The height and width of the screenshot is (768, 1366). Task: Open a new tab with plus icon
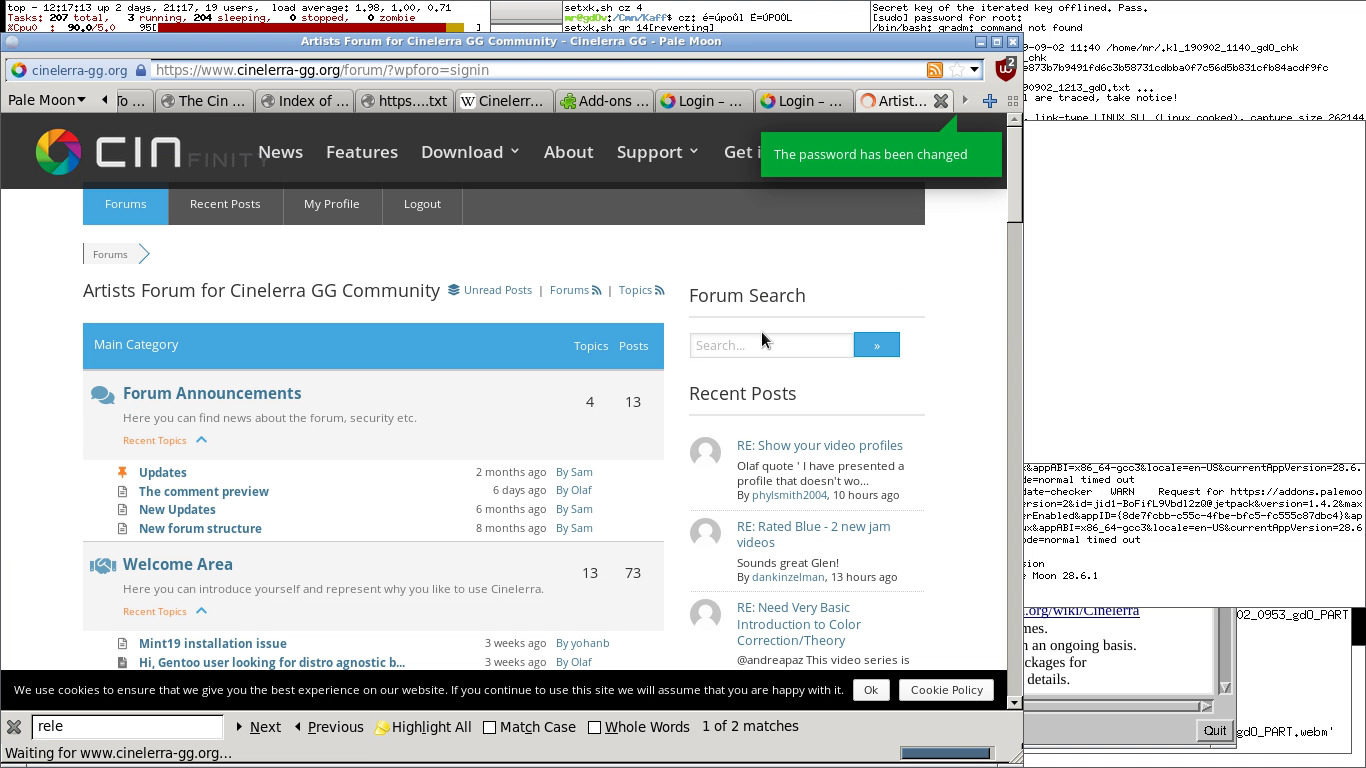point(989,101)
